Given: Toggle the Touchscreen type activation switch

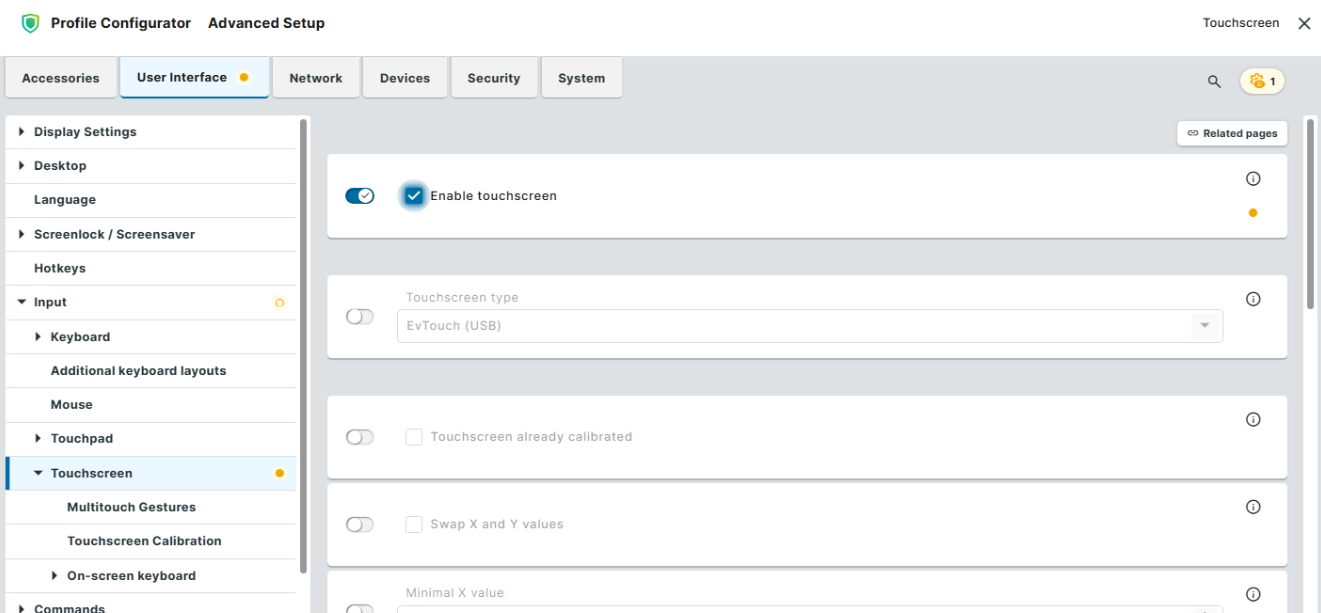Looking at the screenshot, I should click(x=360, y=316).
